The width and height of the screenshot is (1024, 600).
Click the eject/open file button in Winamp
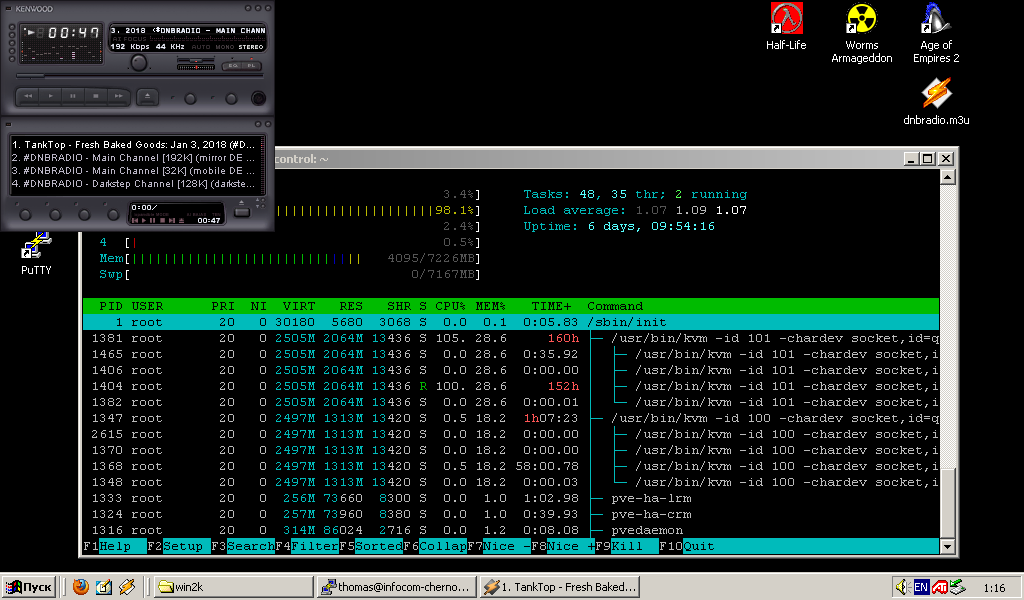coord(148,97)
